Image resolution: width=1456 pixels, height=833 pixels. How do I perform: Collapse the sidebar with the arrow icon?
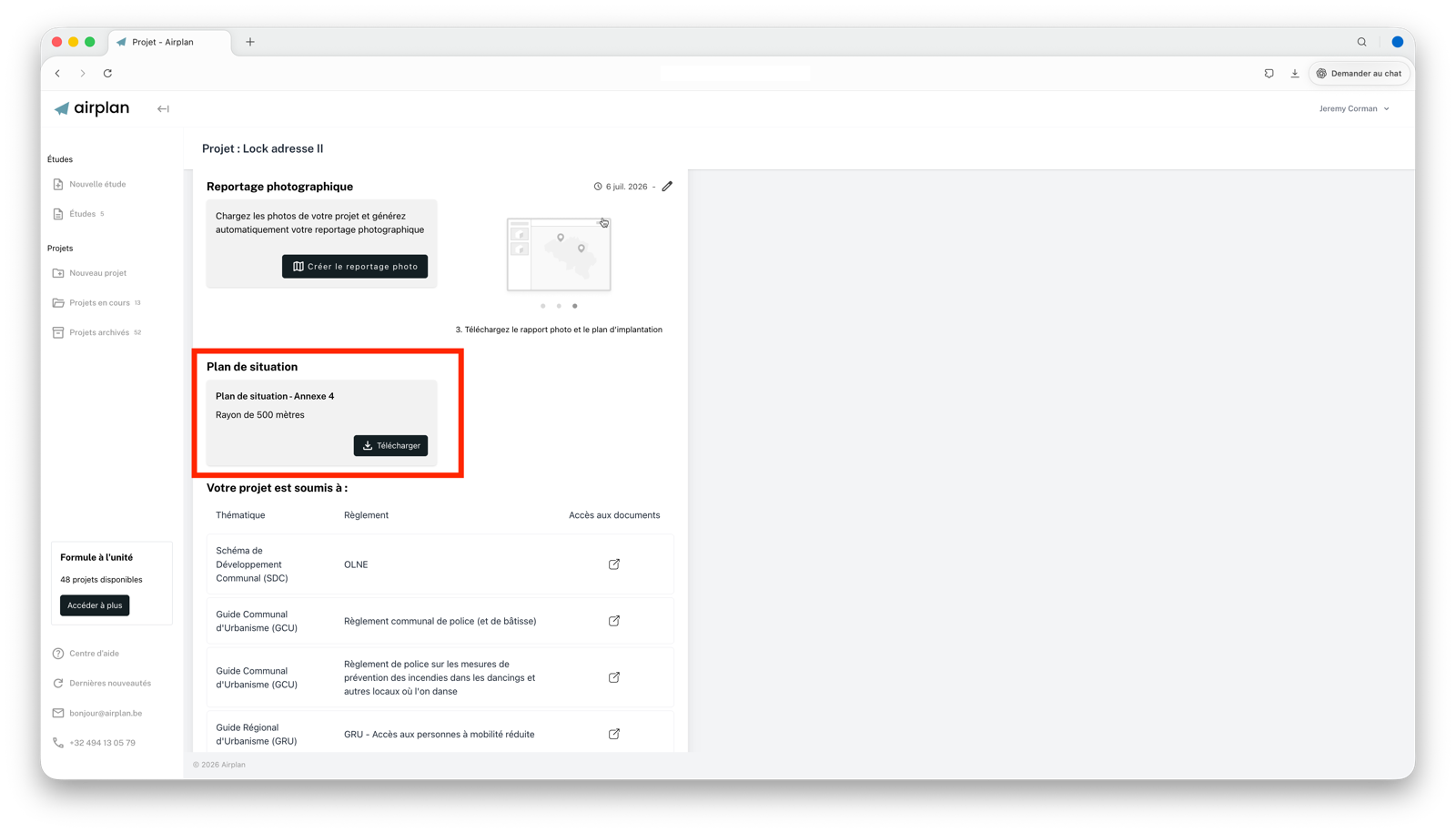coord(163,108)
